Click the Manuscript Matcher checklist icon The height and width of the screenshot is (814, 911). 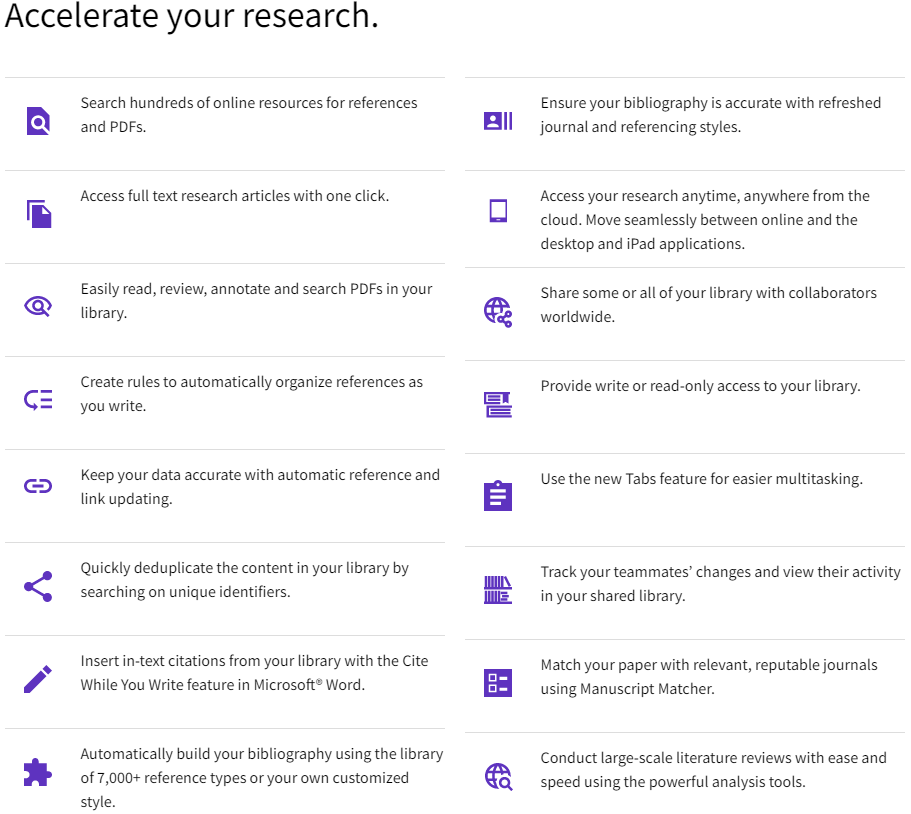click(x=498, y=683)
